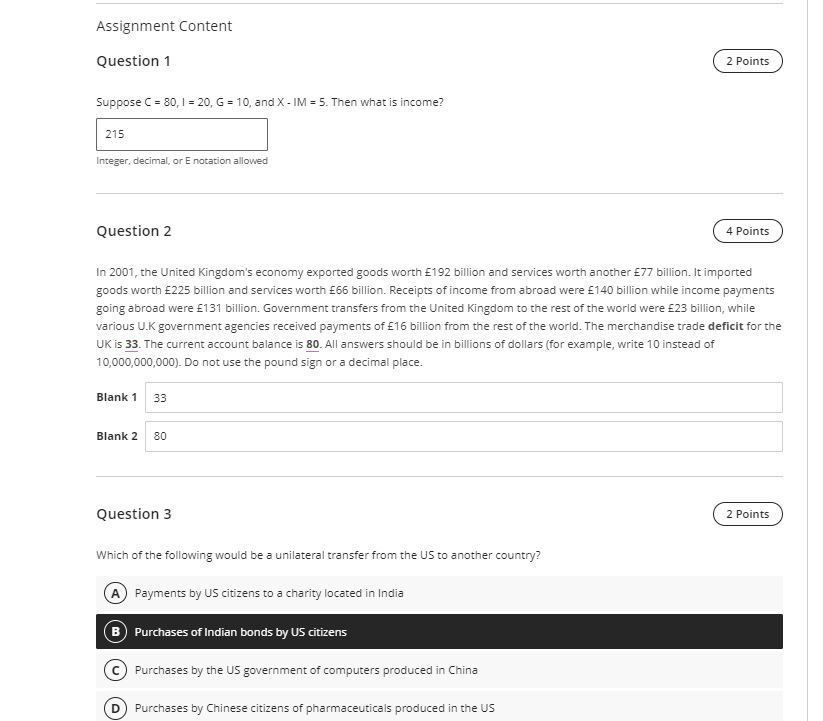Image resolution: width=823 pixels, height=721 pixels.
Task: Click the Question 1 heading
Action: click(x=133, y=61)
